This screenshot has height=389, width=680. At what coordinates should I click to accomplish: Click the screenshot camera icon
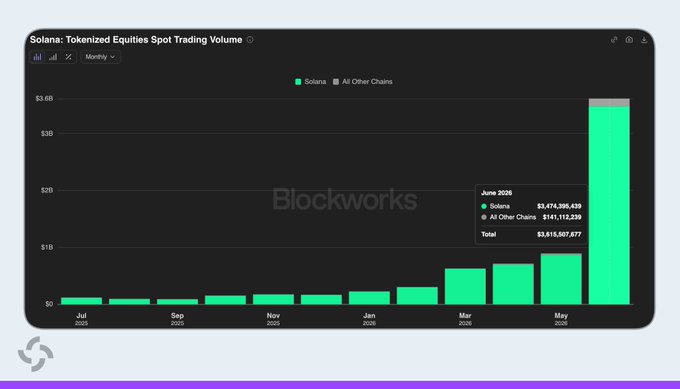pyautogui.click(x=629, y=39)
